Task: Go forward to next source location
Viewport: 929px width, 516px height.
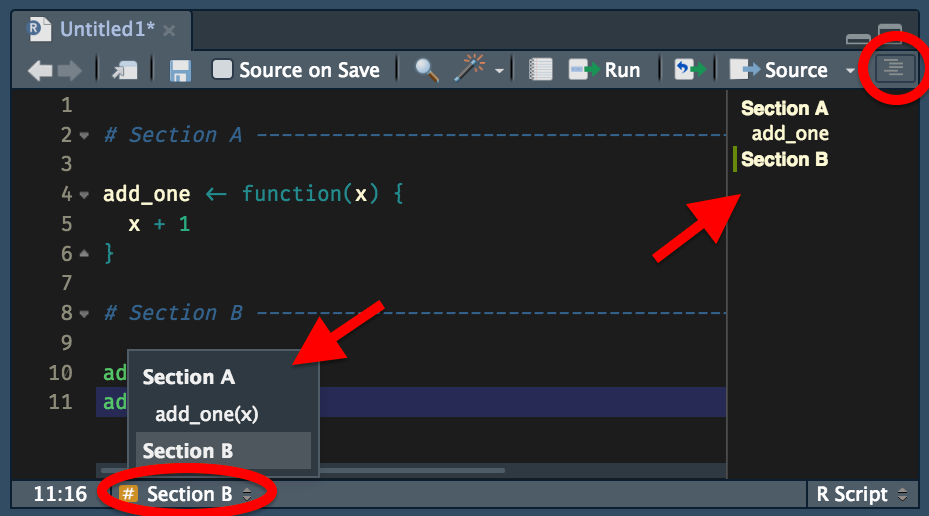Action: pos(70,70)
